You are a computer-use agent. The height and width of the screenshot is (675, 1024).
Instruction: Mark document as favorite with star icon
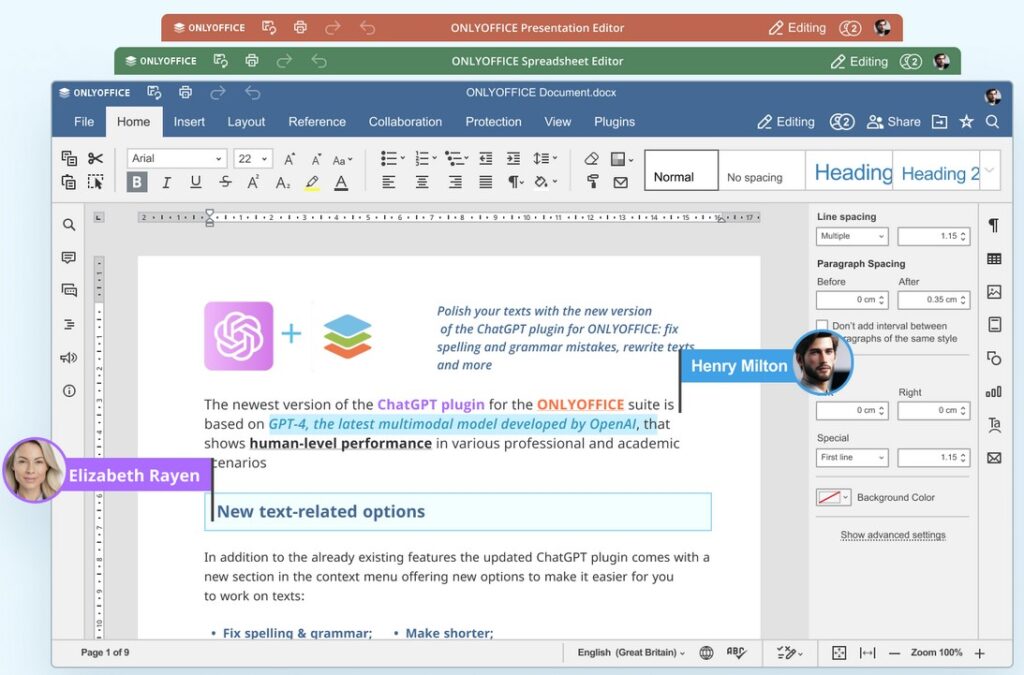967,121
